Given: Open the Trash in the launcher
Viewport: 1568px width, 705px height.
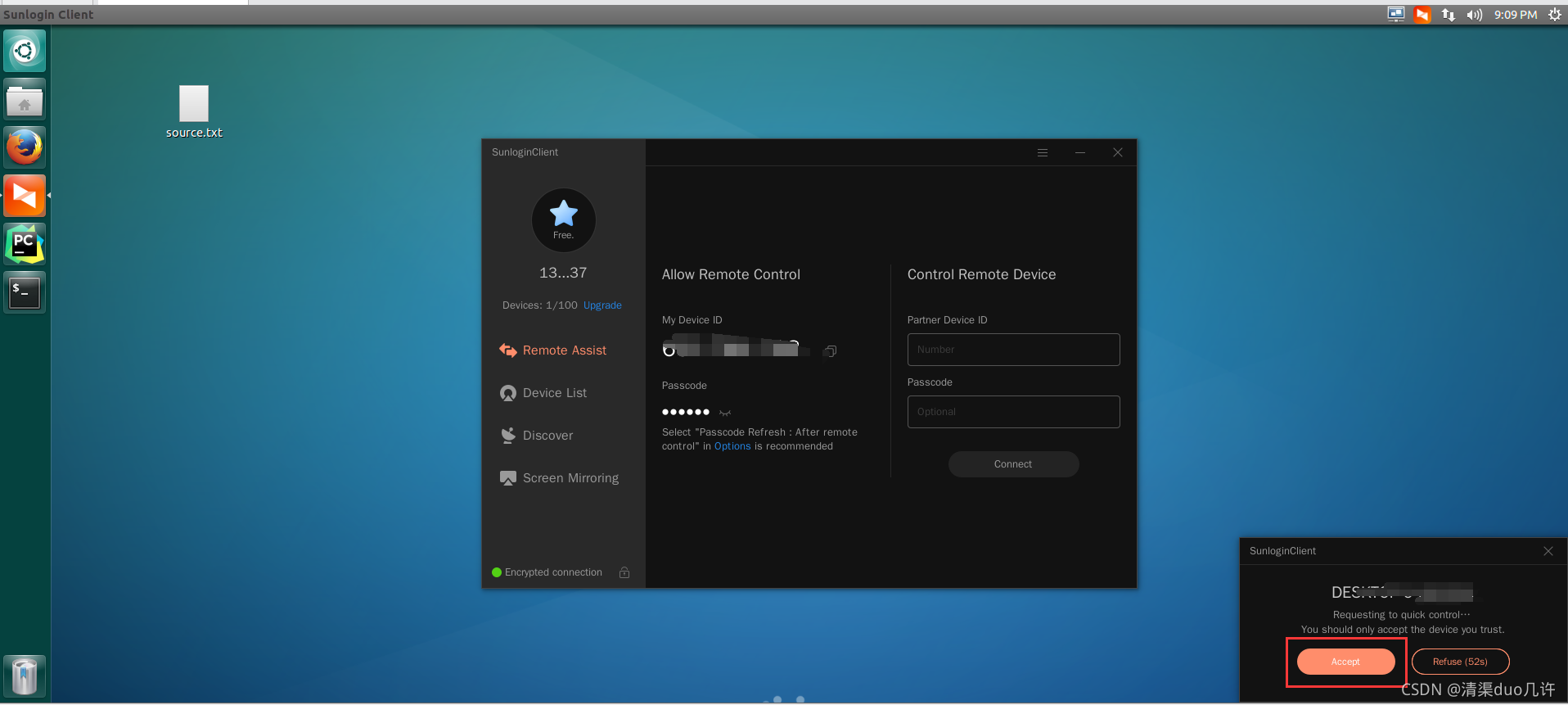Looking at the screenshot, I should (25, 676).
